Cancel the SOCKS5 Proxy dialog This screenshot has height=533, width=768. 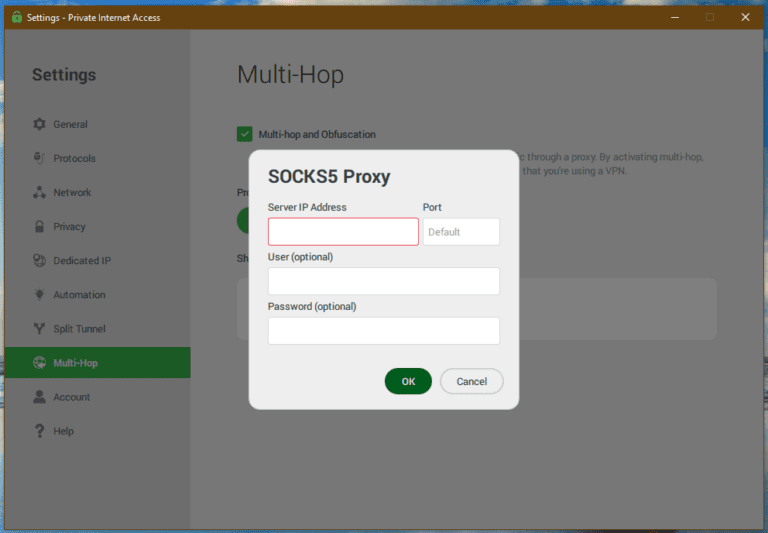point(472,381)
